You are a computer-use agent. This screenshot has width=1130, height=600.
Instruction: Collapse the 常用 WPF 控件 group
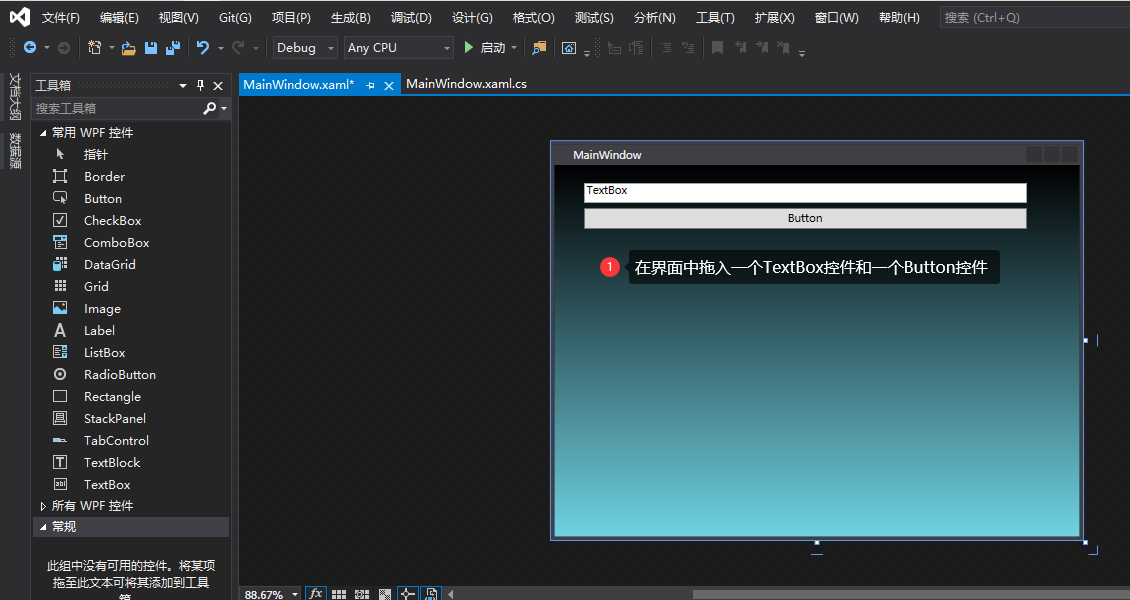[43, 133]
